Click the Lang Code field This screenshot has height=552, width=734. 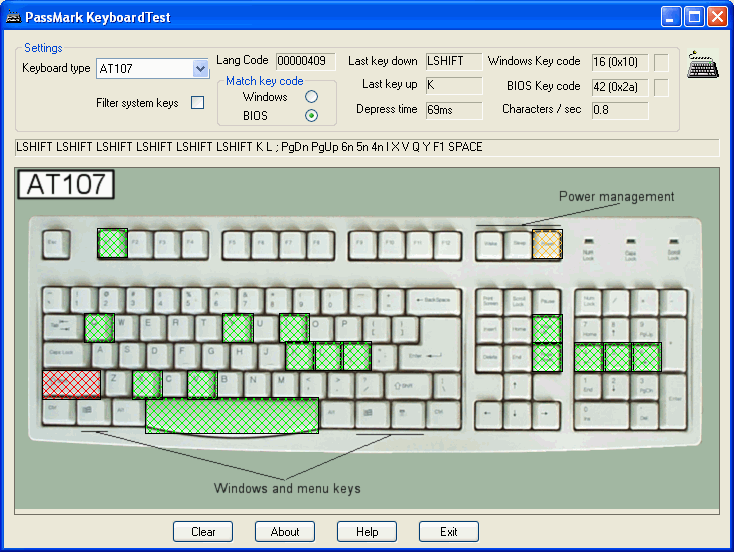[306, 61]
